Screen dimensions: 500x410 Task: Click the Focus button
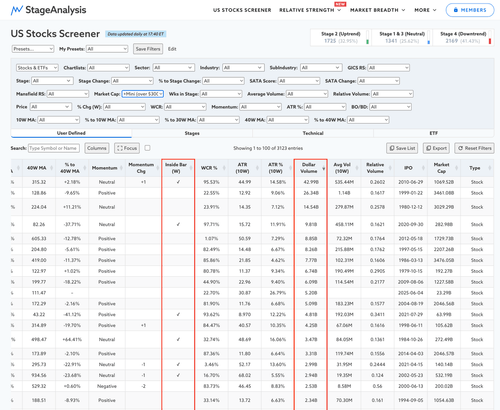[x=127, y=148]
